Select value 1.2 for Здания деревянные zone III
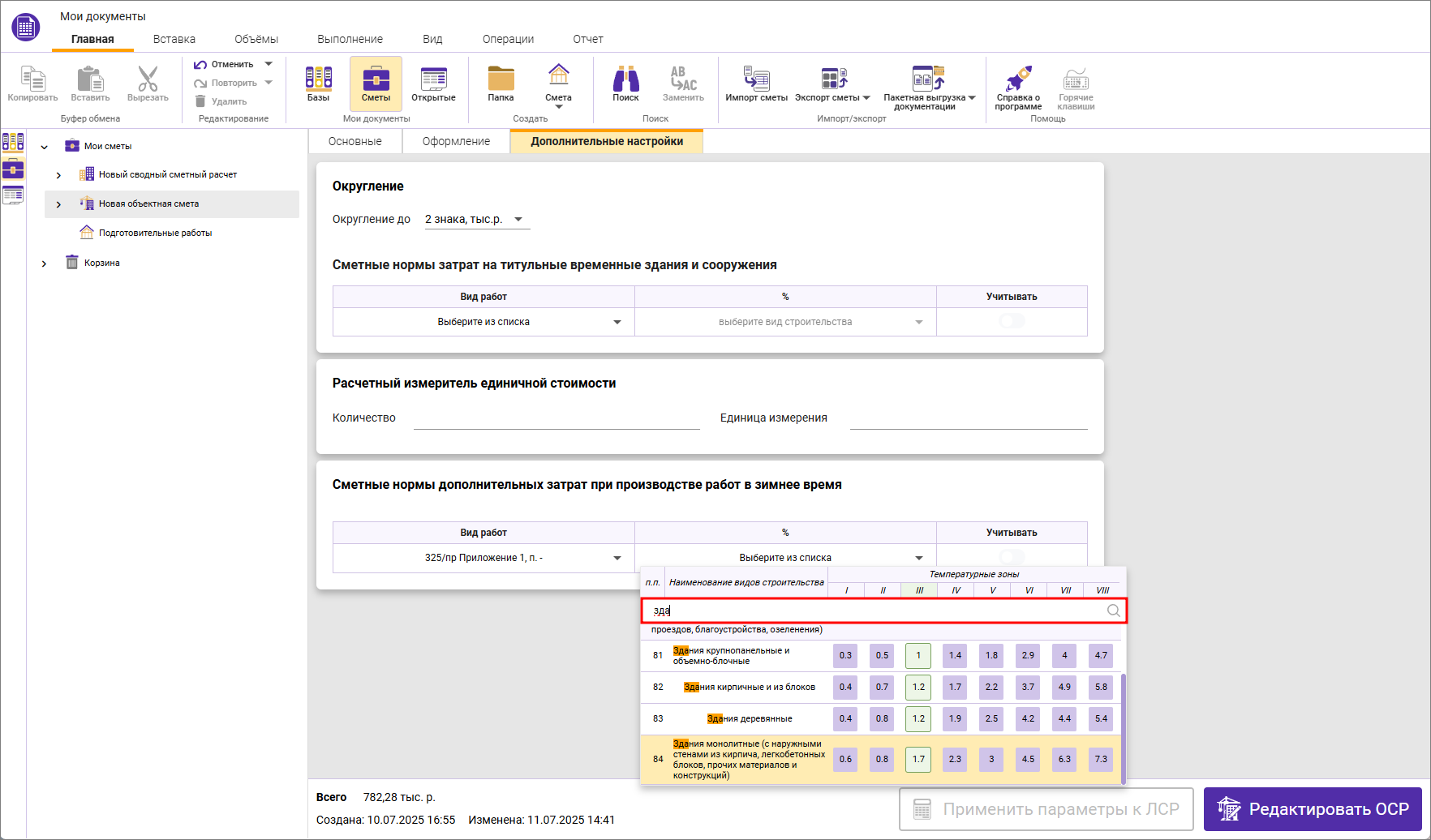Viewport: 1431px width, 840px height. click(918, 718)
